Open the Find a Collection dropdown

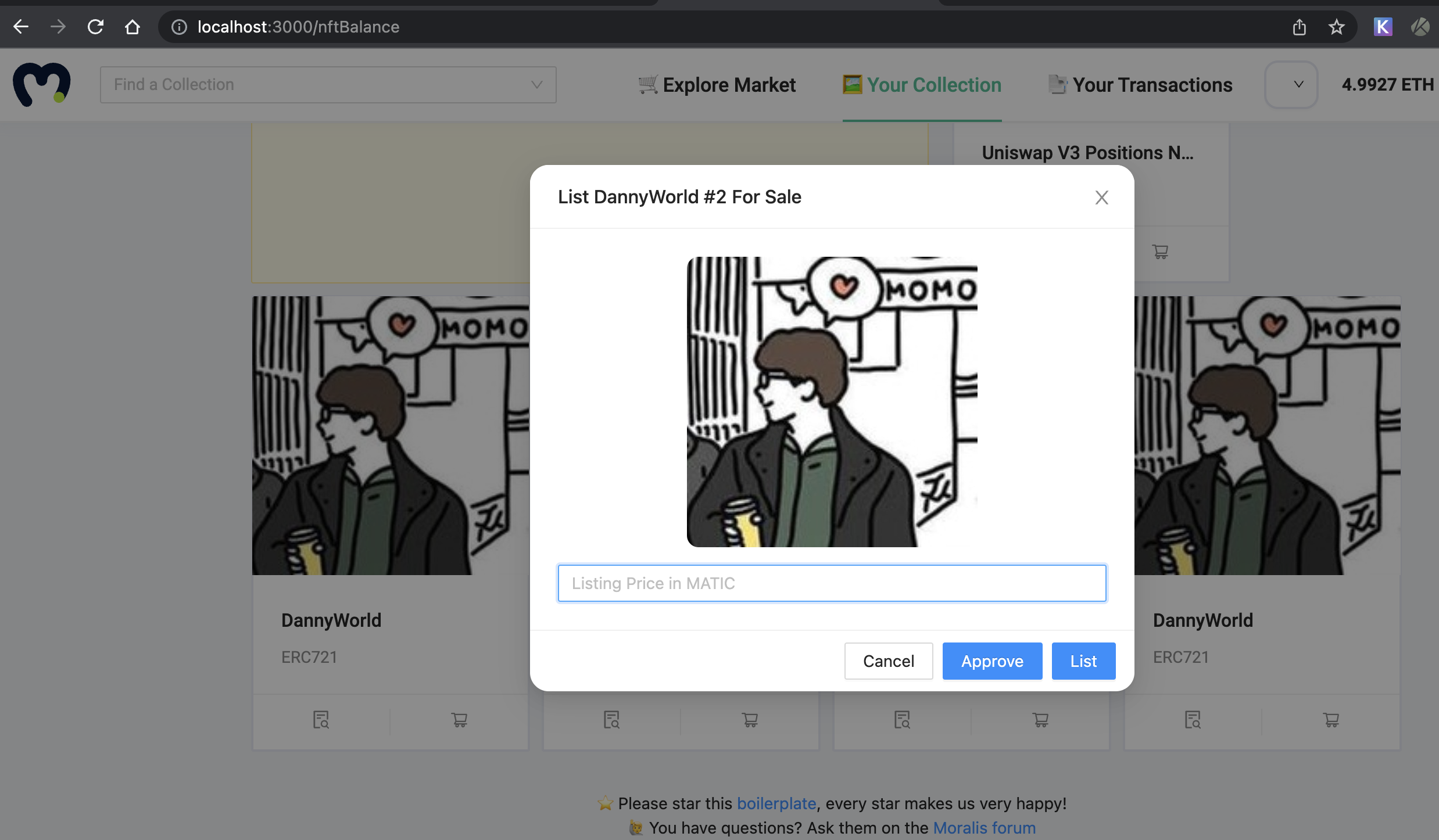[x=328, y=85]
